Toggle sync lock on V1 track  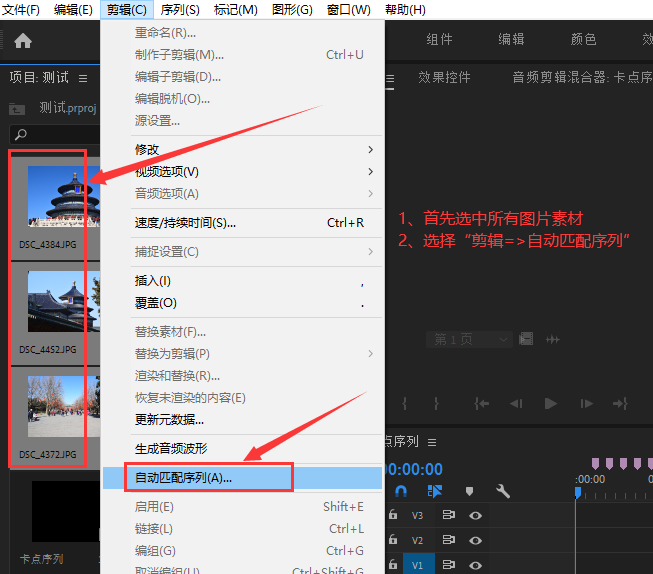[449, 565]
